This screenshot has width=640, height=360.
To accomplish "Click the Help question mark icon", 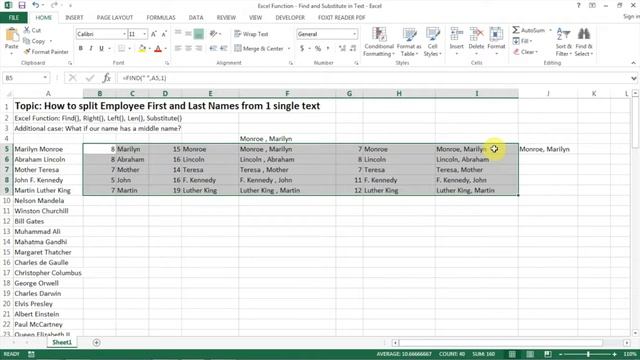I will [578, 5].
